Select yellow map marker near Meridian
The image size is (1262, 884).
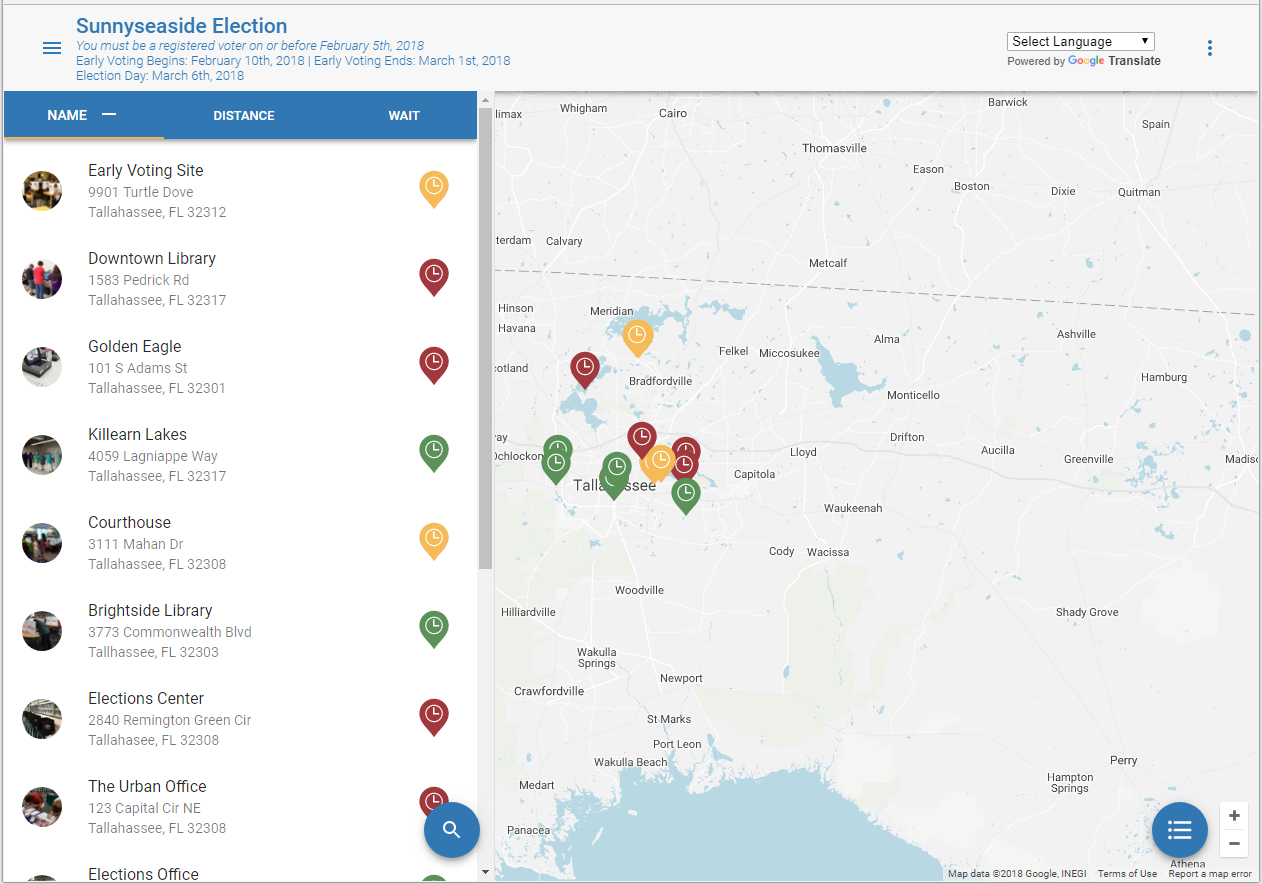pyautogui.click(x=638, y=337)
